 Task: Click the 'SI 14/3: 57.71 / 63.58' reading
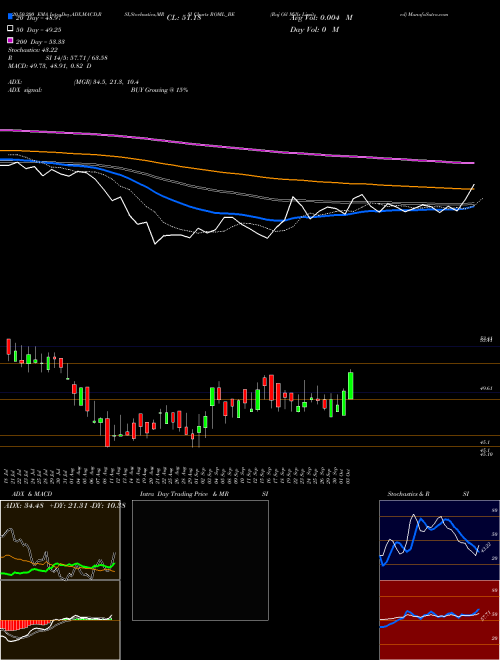[77, 58]
